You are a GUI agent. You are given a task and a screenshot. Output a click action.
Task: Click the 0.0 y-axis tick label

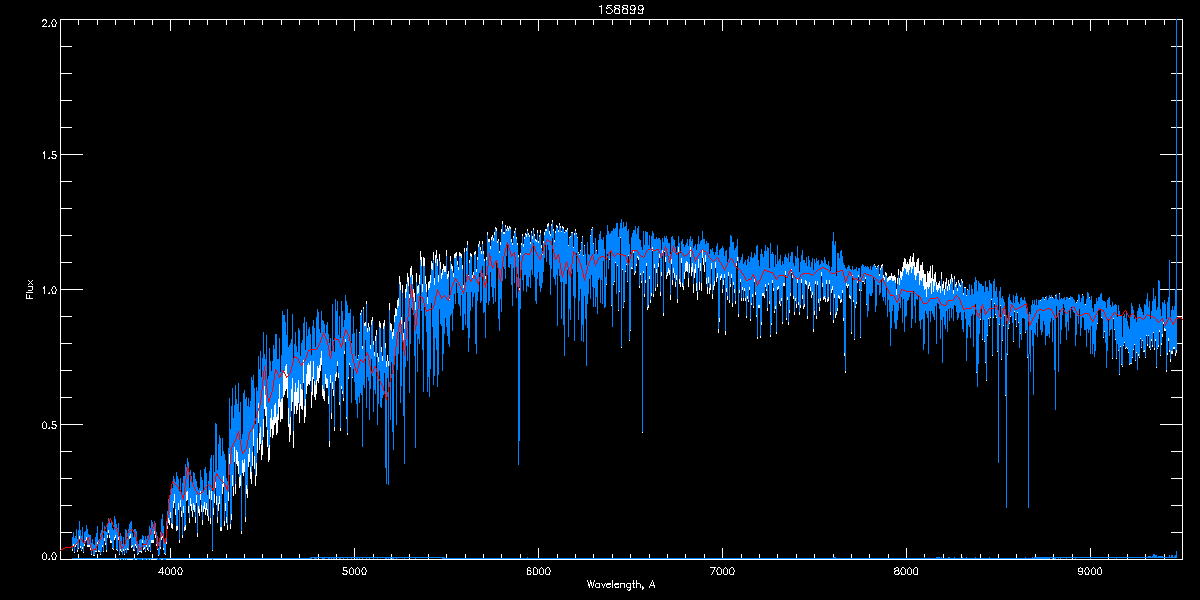49,555
